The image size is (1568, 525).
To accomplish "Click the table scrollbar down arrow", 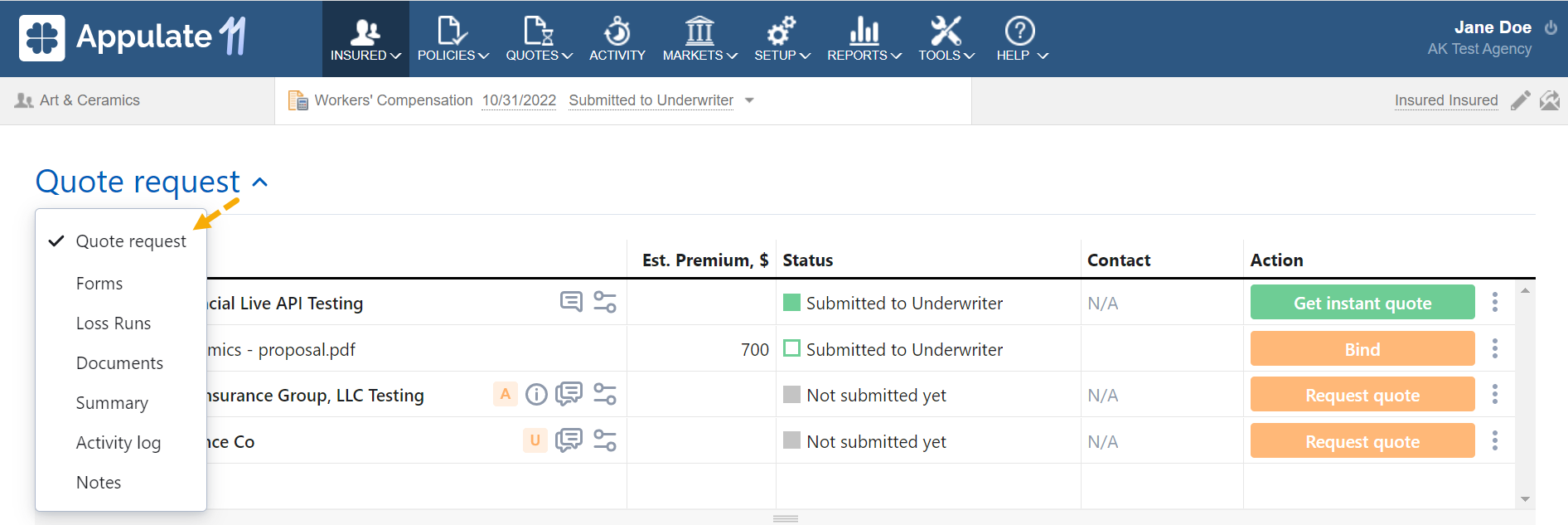I will [1525, 499].
